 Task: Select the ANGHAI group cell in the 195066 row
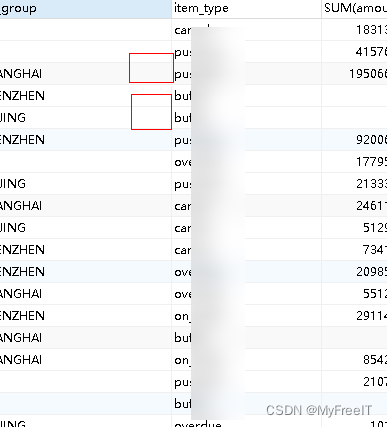[x=85, y=74]
